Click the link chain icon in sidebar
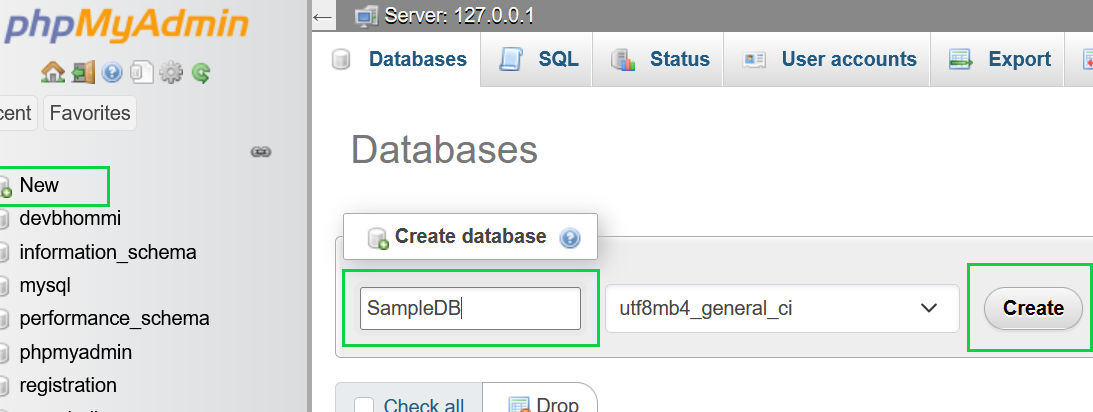The image size is (1093, 412). [261, 152]
